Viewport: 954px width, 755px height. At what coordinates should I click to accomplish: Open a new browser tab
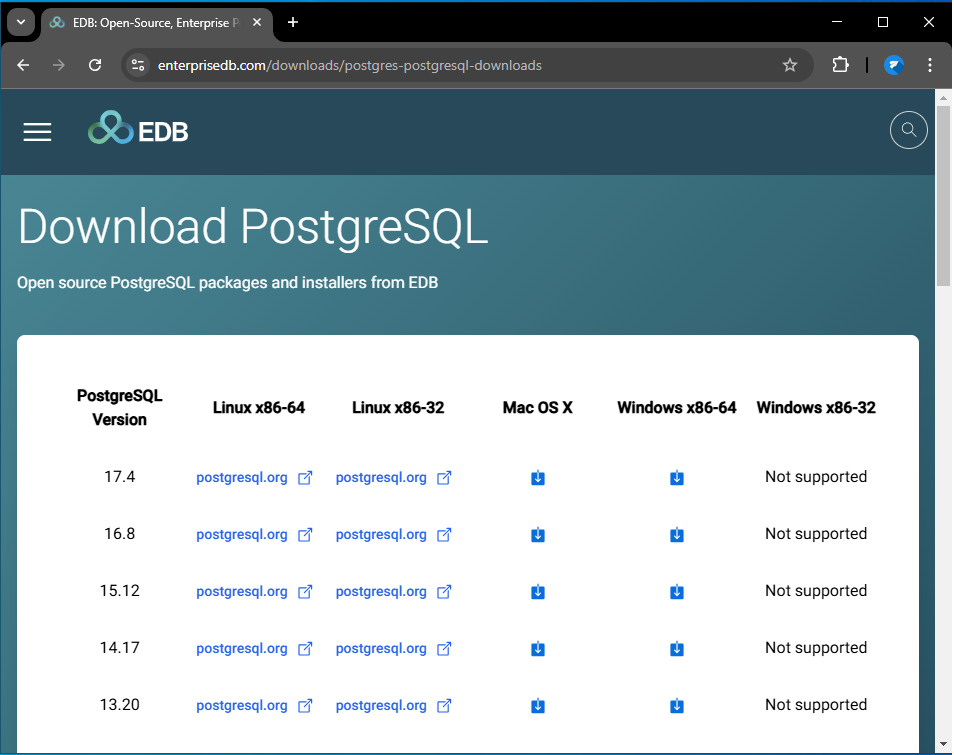[292, 22]
